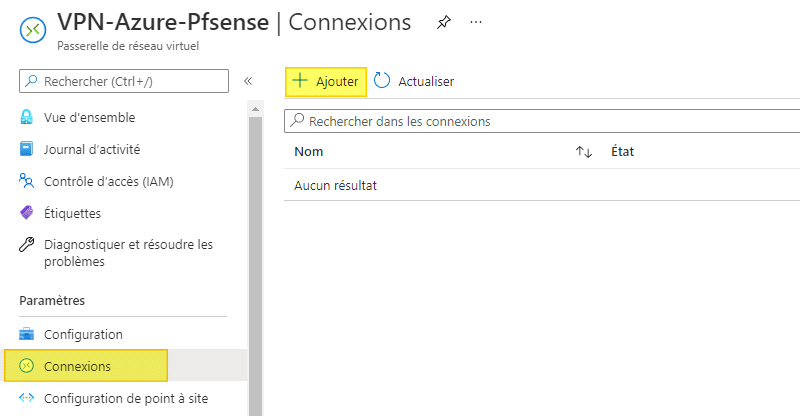Click the Rechercher (Ctrl+/) search box
The image size is (800, 416).
[124, 81]
